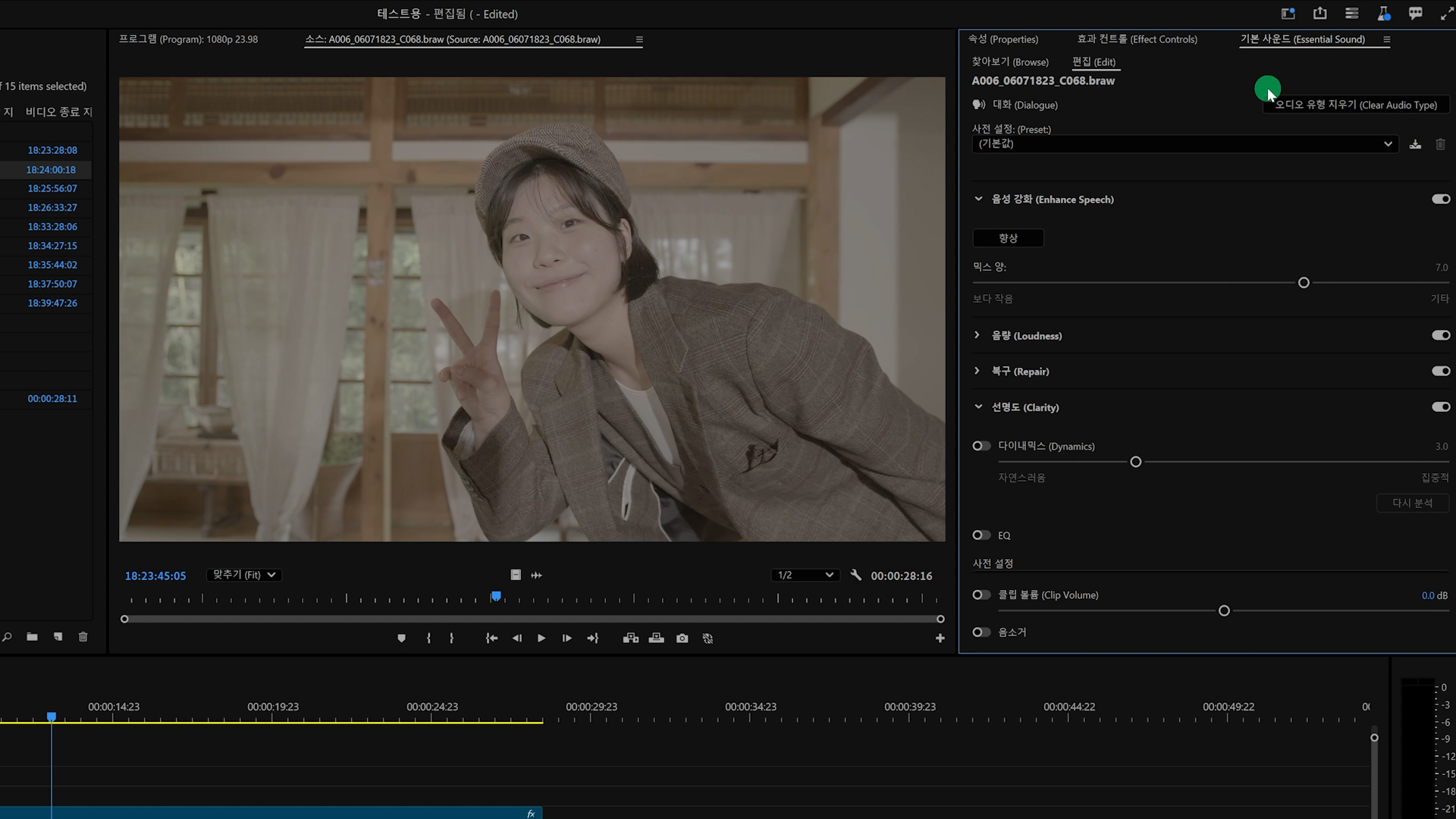The height and width of the screenshot is (819, 1456).
Task: Click the Project panel trash icon
Action: coord(83,637)
